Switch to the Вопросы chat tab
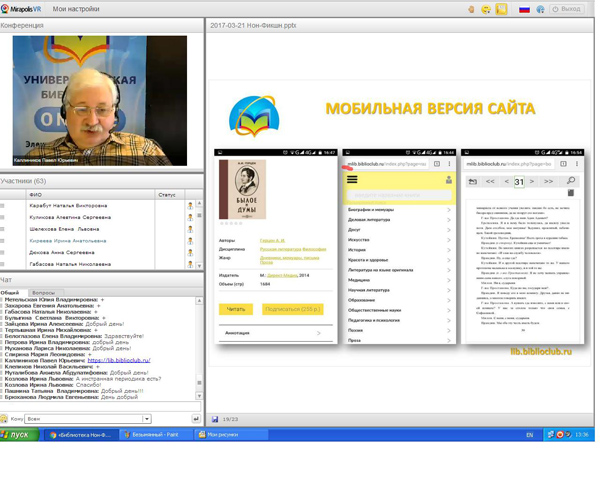 pyautogui.click(x=44, y=293)
